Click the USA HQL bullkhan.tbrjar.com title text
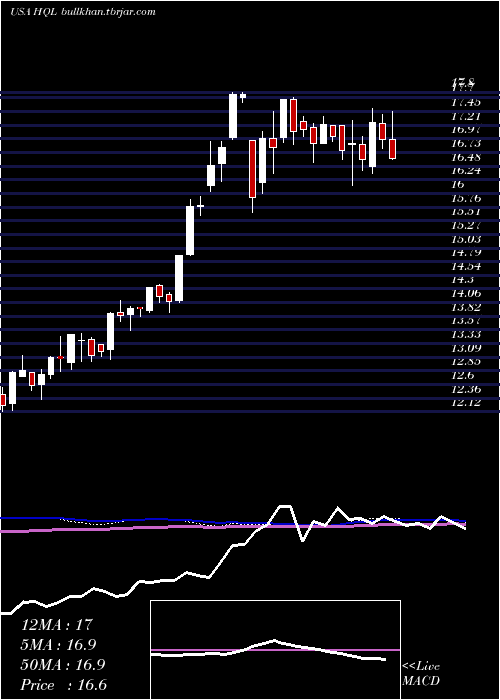Screen dimensions: 500x700 pos(83,12)
